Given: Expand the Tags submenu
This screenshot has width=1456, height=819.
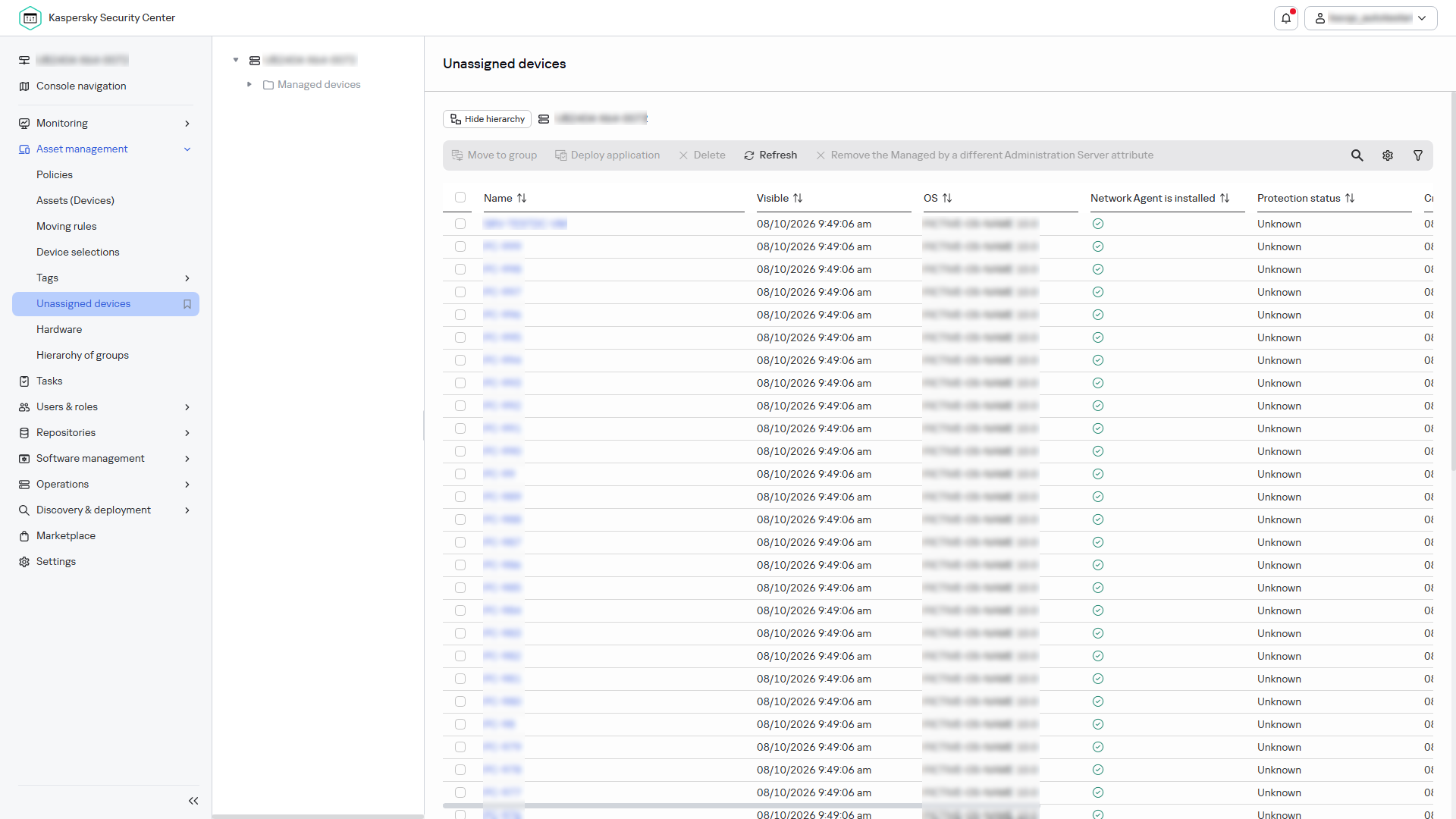Looking at the screenshot, I should (x=187, y=278).
